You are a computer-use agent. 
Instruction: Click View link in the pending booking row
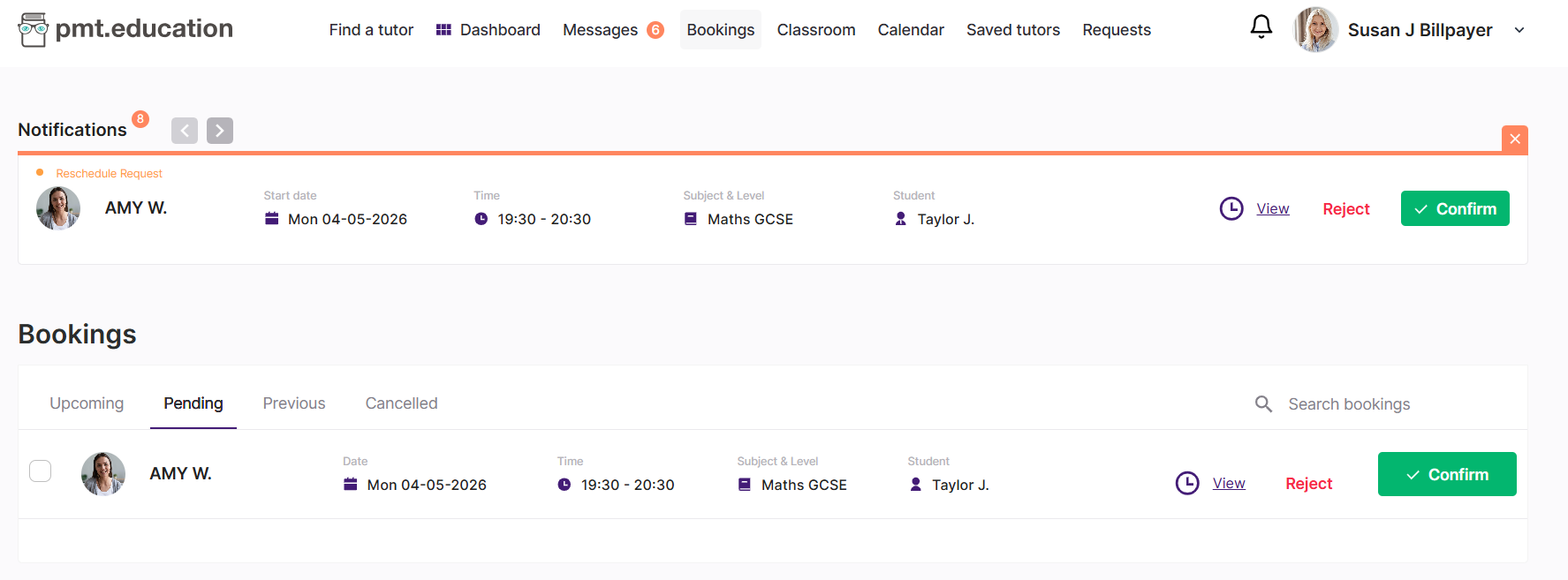1228,483
